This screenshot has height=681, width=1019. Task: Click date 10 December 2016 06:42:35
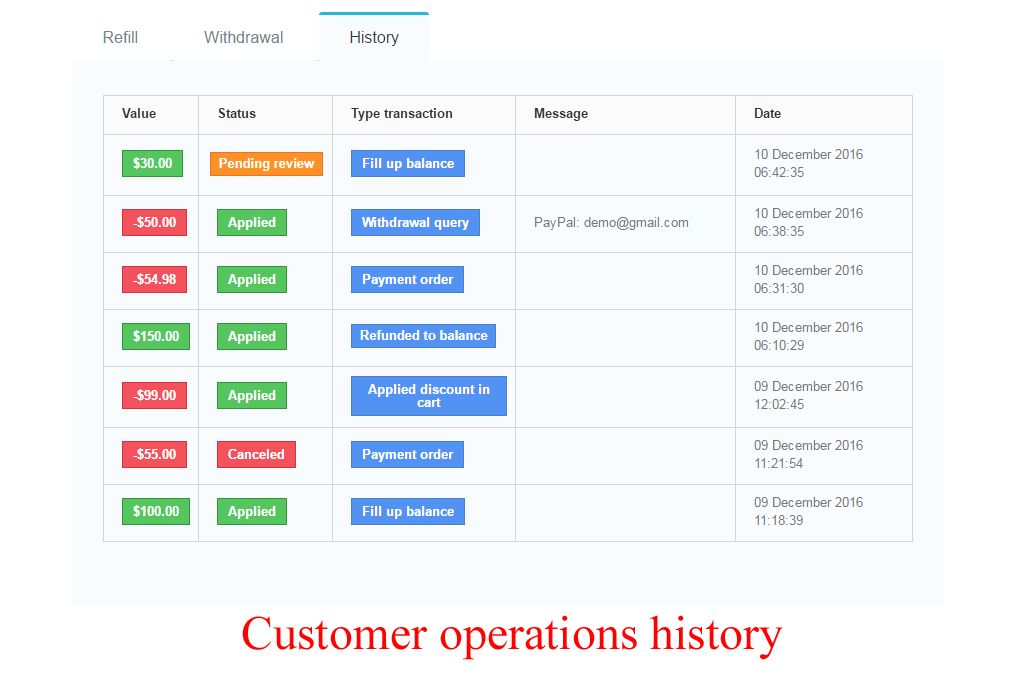pyautogui.click(x=808, y=163)
